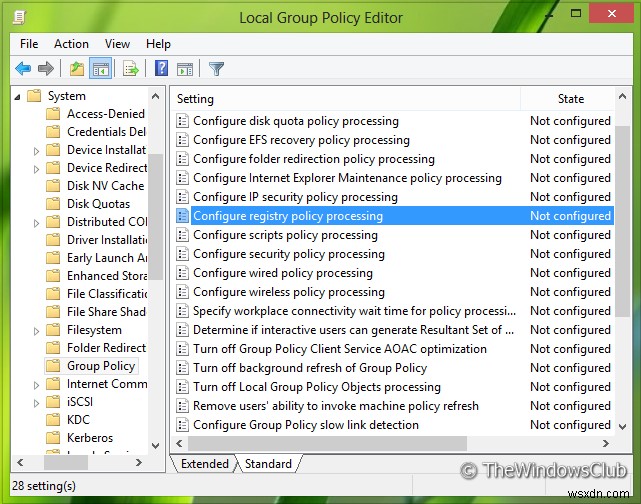Click the Up one level folder icon
Viewport: 641px width, 504px height.
pyautogui.click(x=76, y=68)
